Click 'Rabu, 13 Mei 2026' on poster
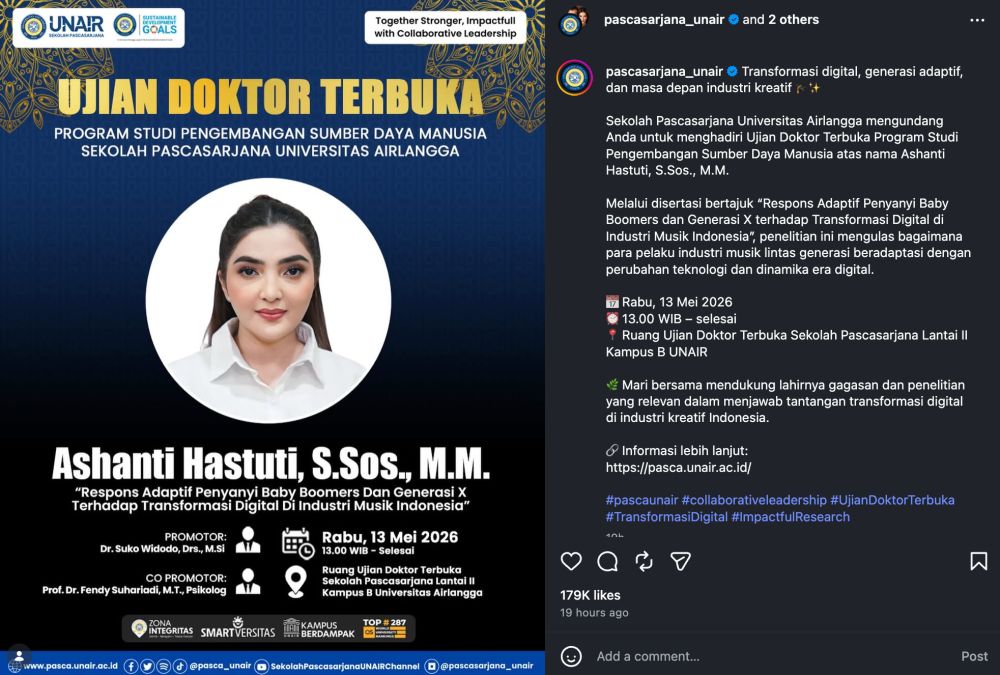 tap(390, 537)
